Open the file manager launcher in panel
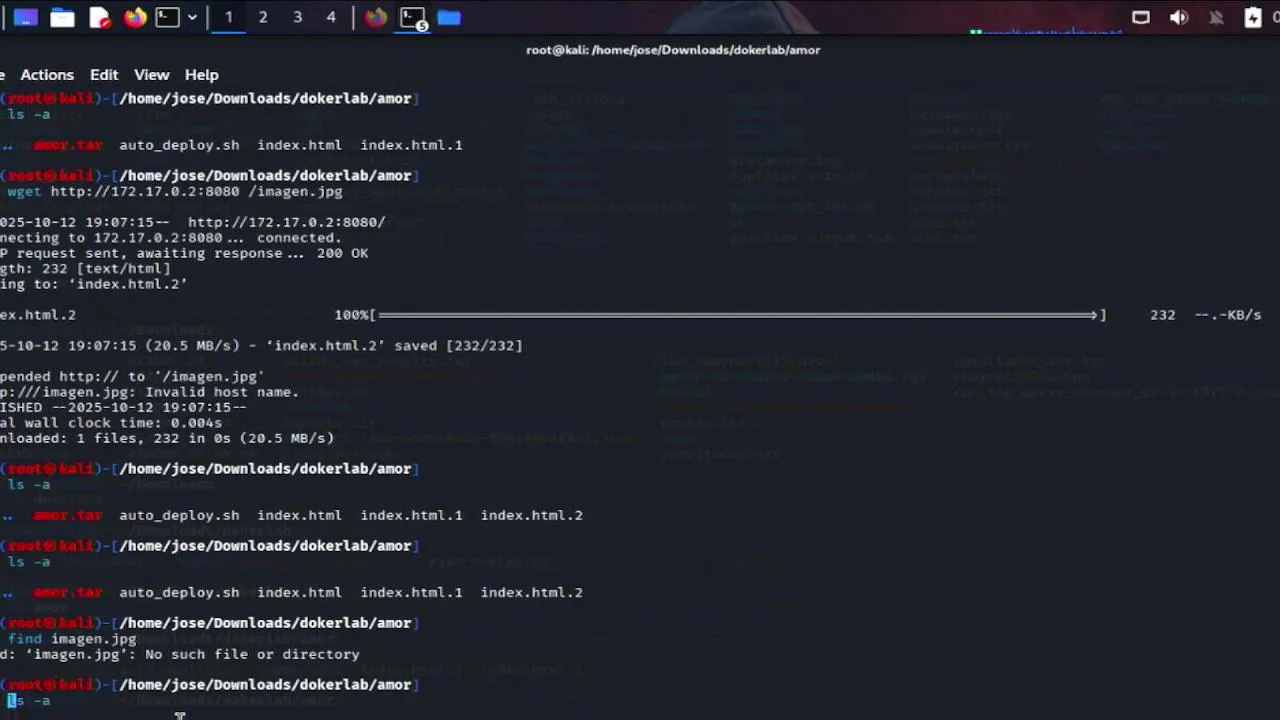The height and width of the screenshot is (720, 1280). [62, 17]
